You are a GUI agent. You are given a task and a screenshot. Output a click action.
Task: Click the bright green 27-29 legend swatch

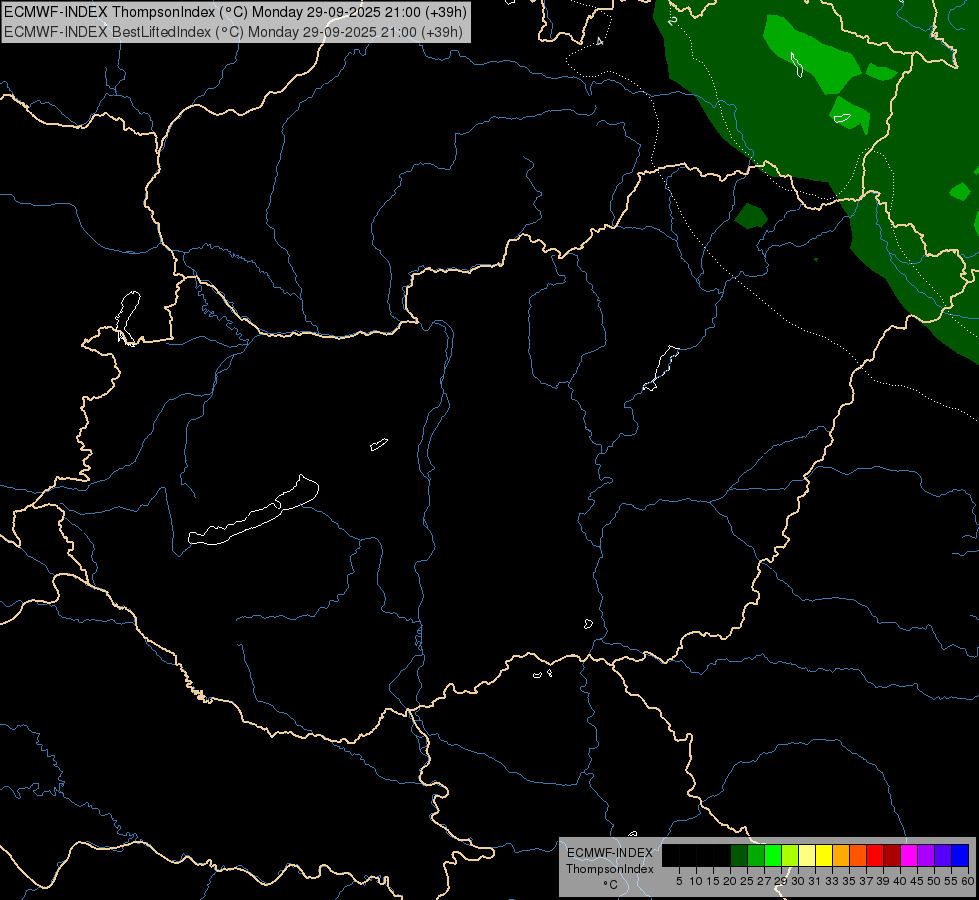tap(773, 855)
